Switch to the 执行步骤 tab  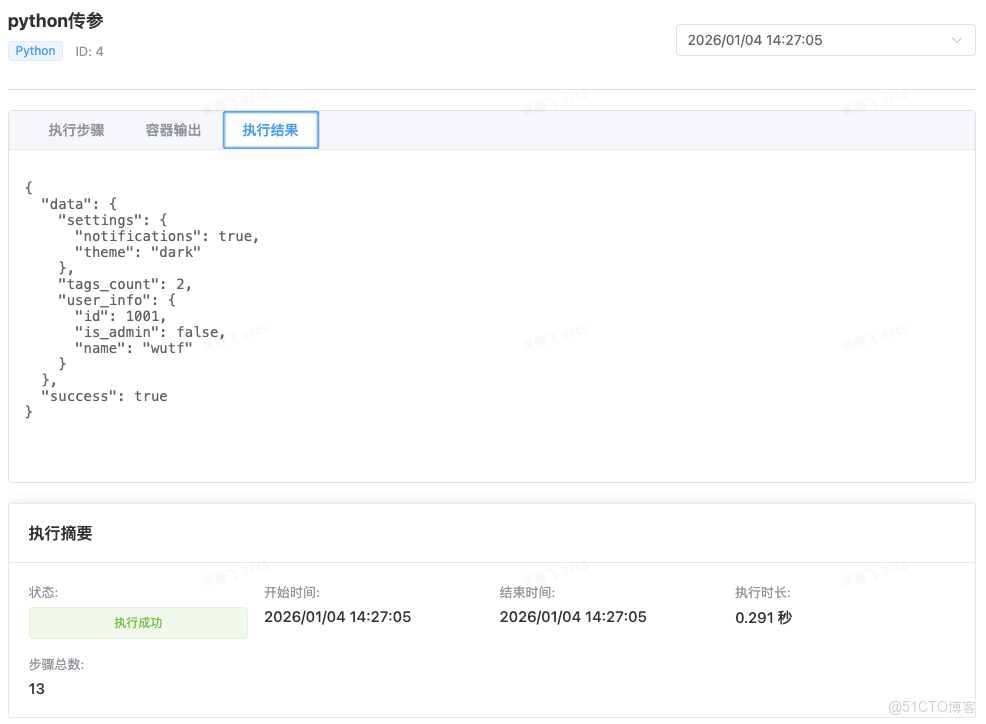pyautogui.click(x=77, y=130)
